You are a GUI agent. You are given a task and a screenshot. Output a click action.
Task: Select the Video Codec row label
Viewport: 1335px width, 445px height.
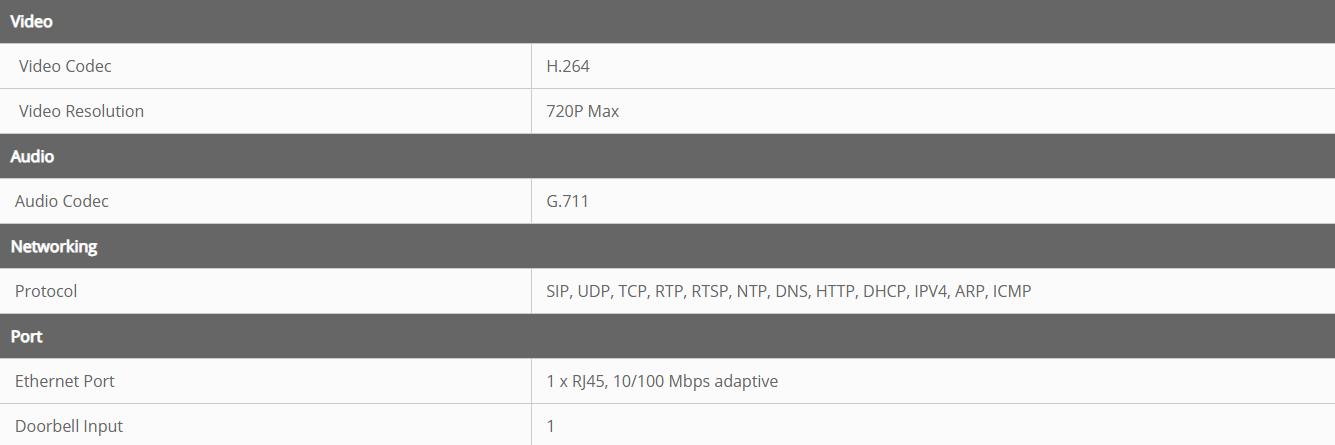65,66
